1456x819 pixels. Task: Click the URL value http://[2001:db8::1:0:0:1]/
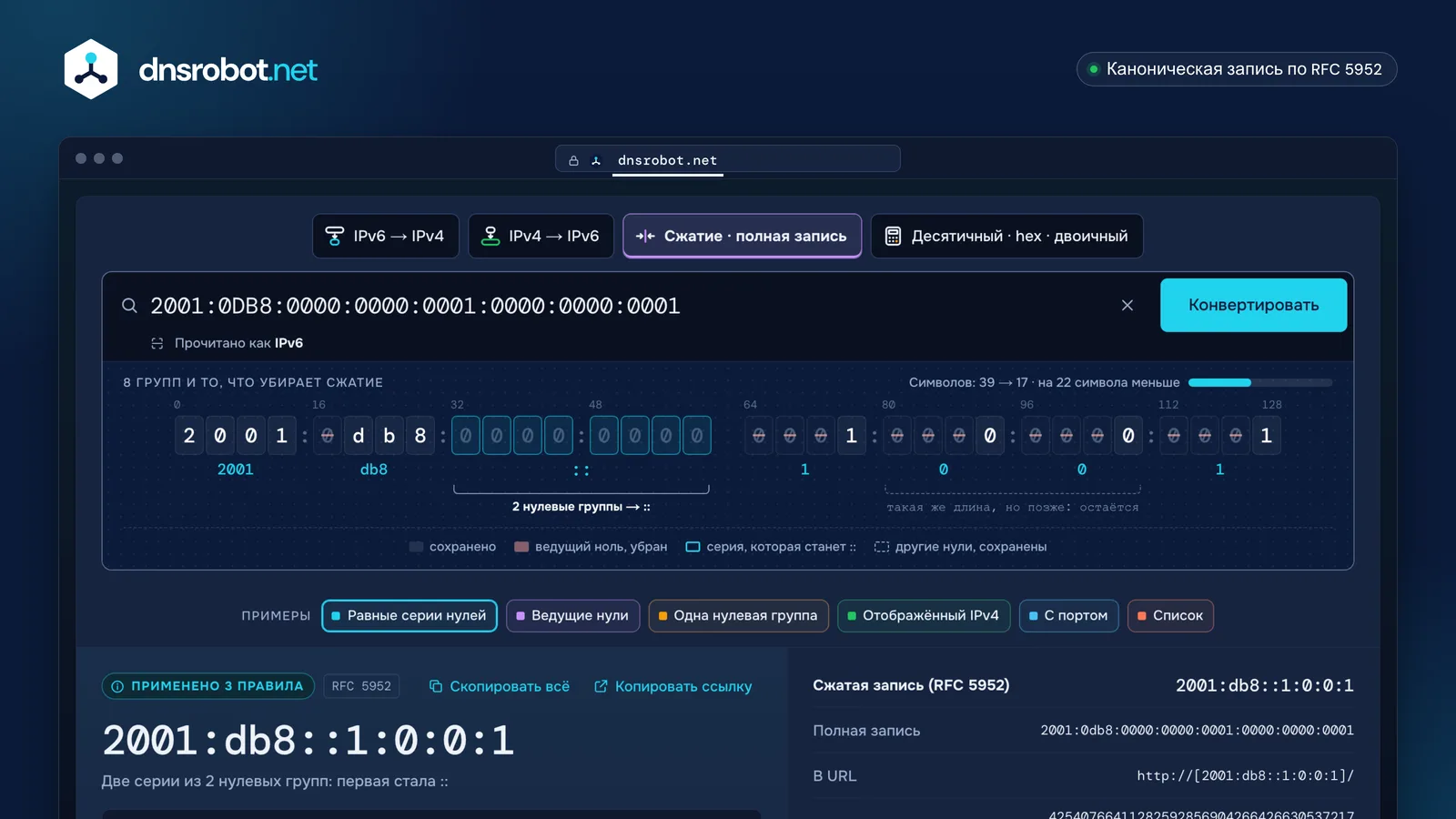1245,775
